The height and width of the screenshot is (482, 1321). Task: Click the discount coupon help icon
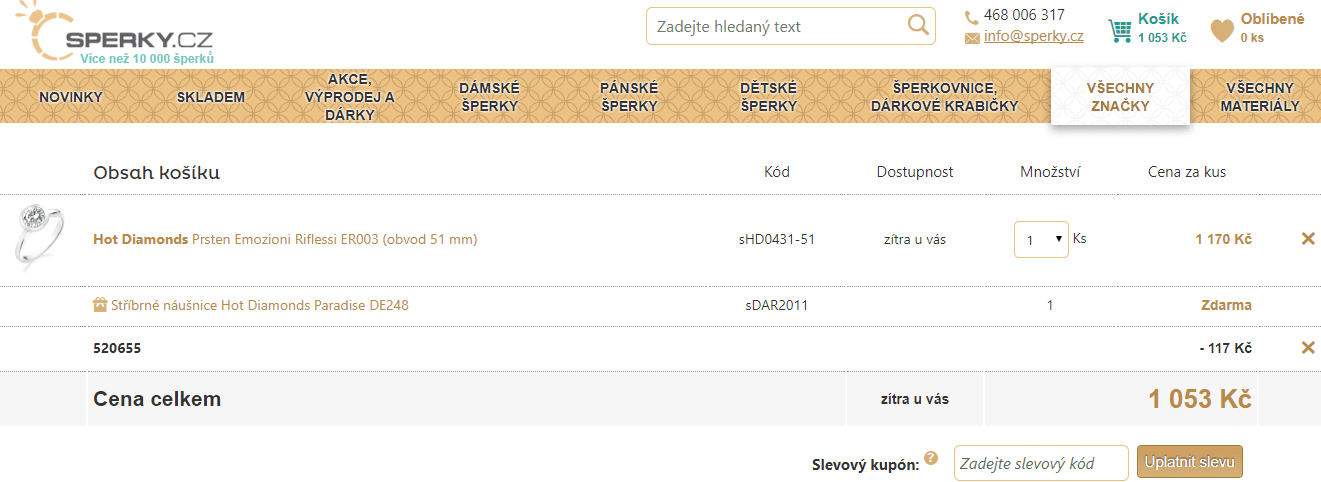pyautogui.click(x=931, y=458)
